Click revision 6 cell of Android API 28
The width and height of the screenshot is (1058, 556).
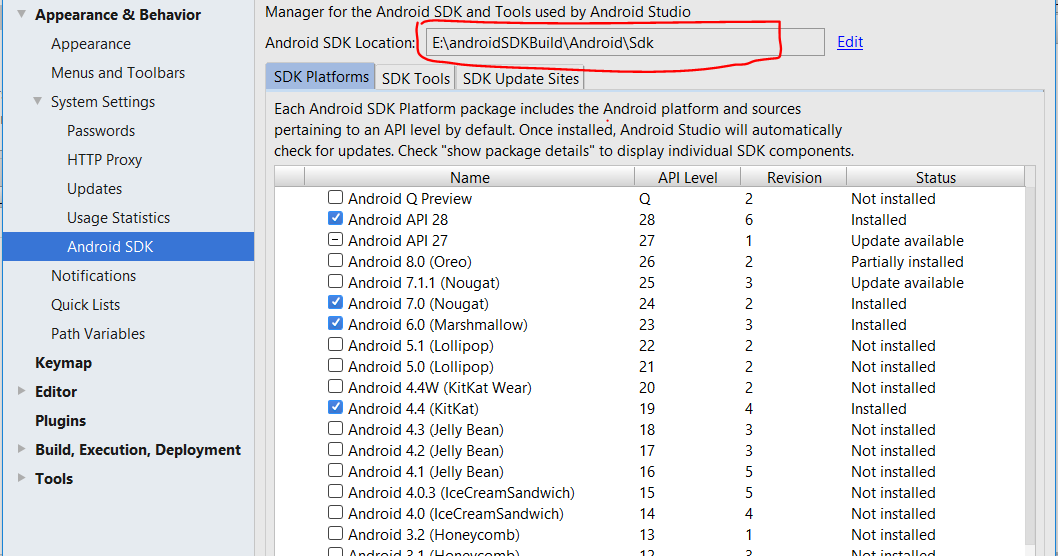point(748,220)
